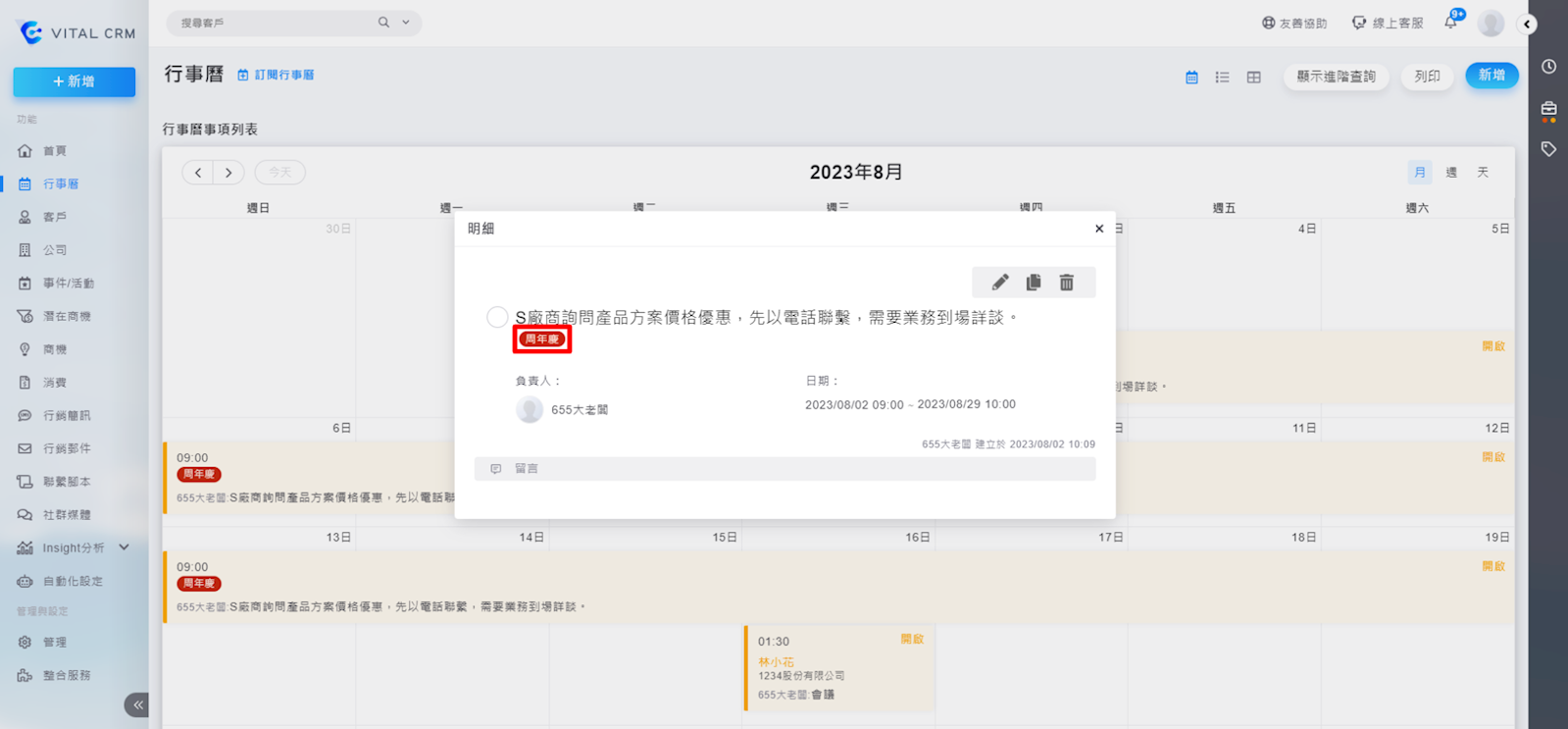The image size is (1568, 729).
Task: Switch calendar to 天 day view
Action: click(1483, 173)
